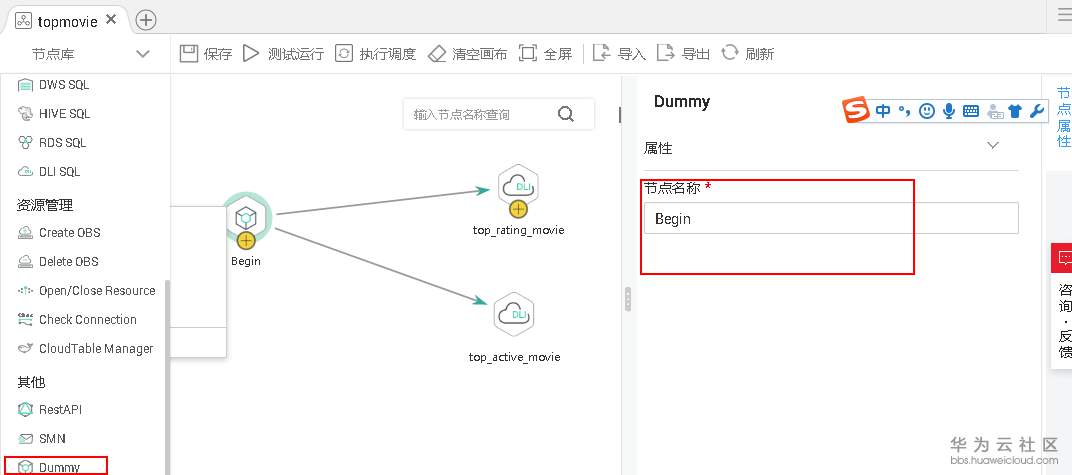Screen dimensions: 1072x475
Task: Open a new tab with plus button
Action: coord(146,20)
